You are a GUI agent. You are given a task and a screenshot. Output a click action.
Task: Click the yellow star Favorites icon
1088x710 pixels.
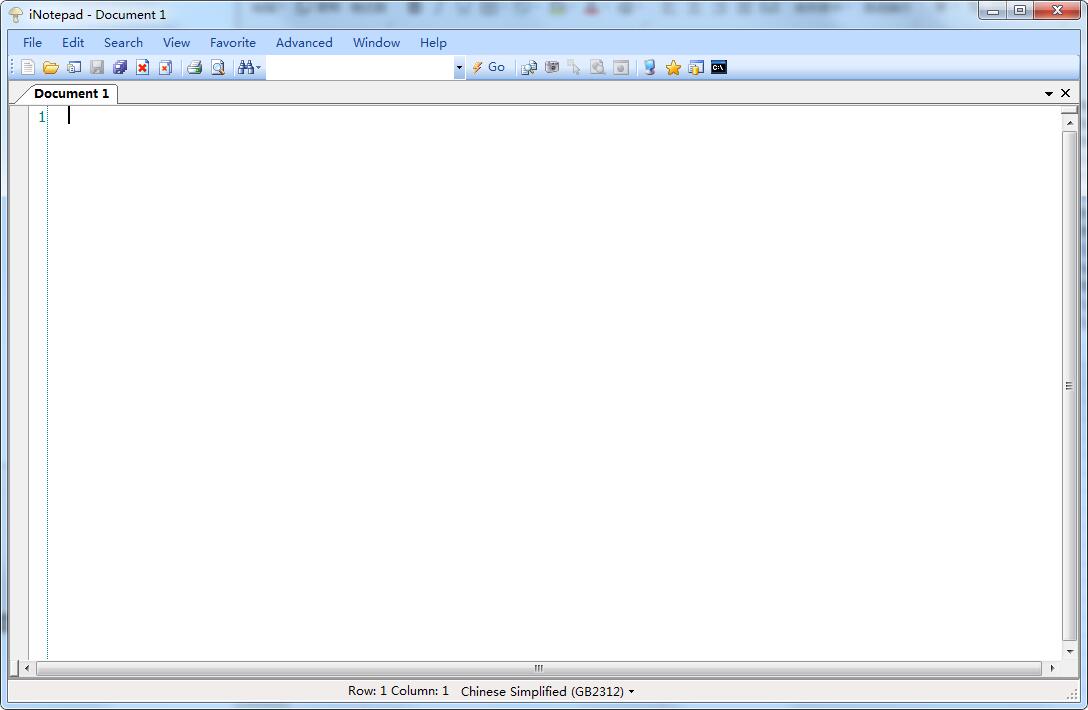coord(673,68)
